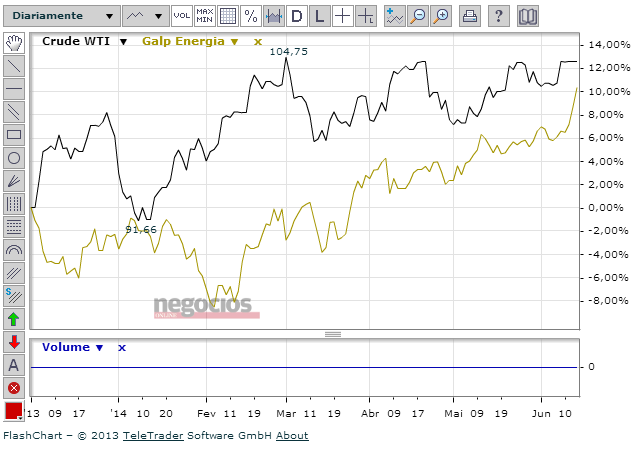
Task: Select the S speed lines tool
Action: pyautogui.click(x=14, y=296)
